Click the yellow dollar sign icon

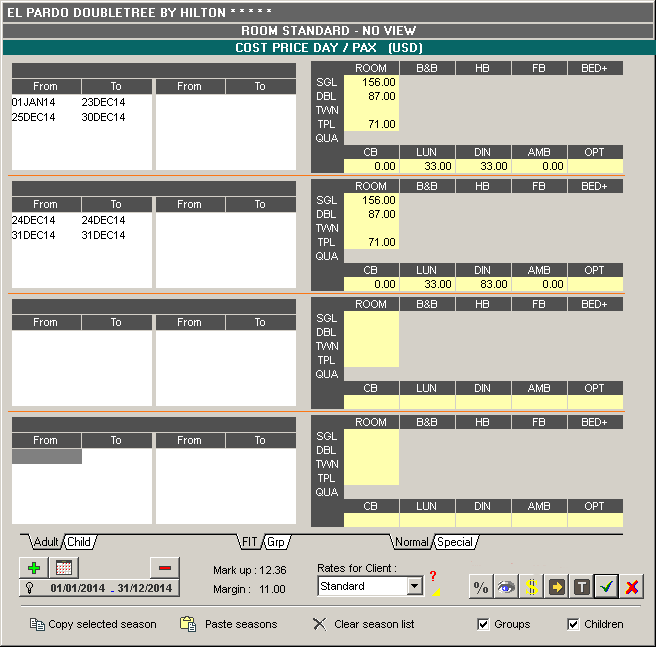[x=531, y=587]
